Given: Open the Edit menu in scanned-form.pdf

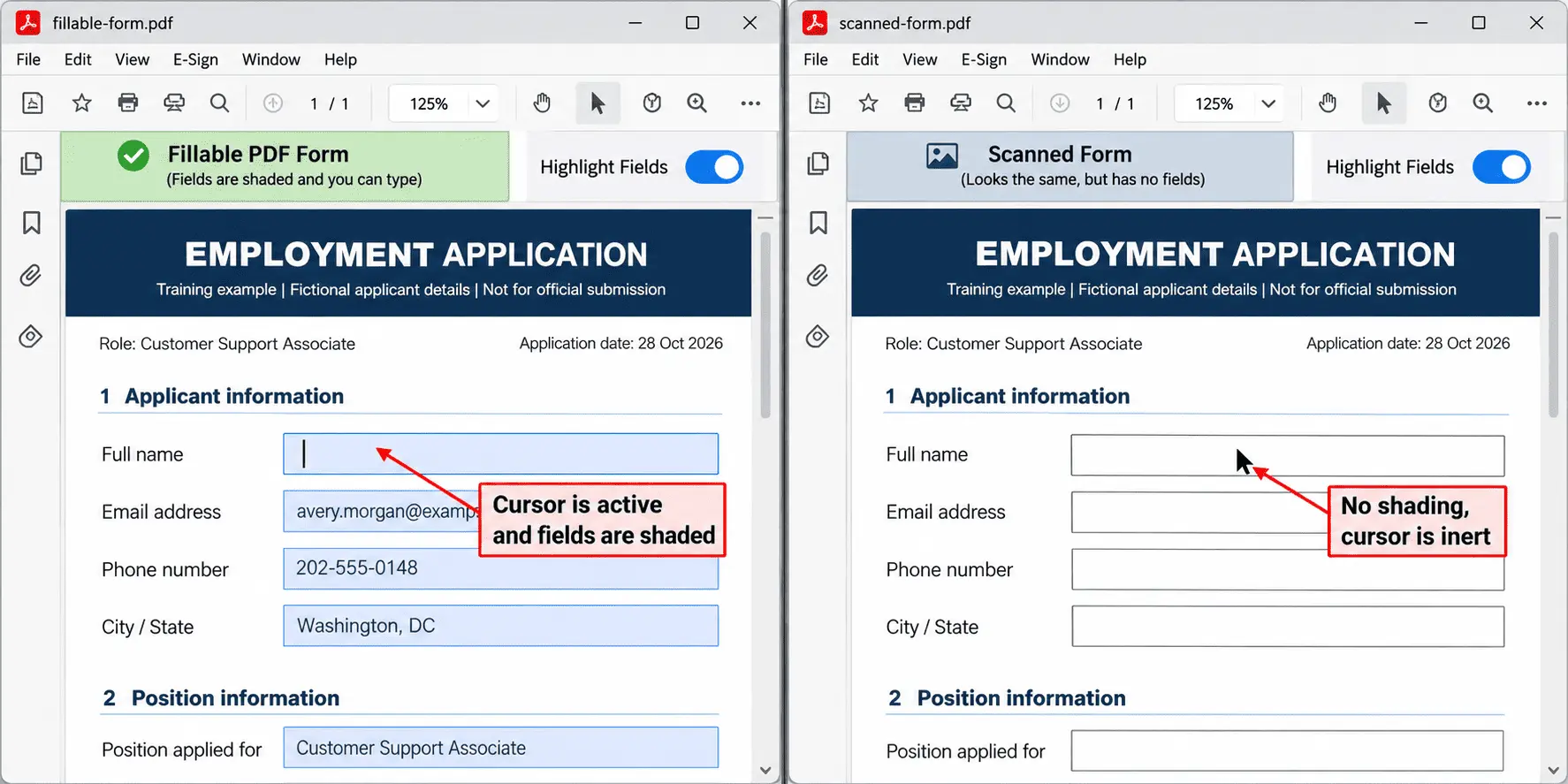Looking at the screenshot, I should click(x=865, y=59).
